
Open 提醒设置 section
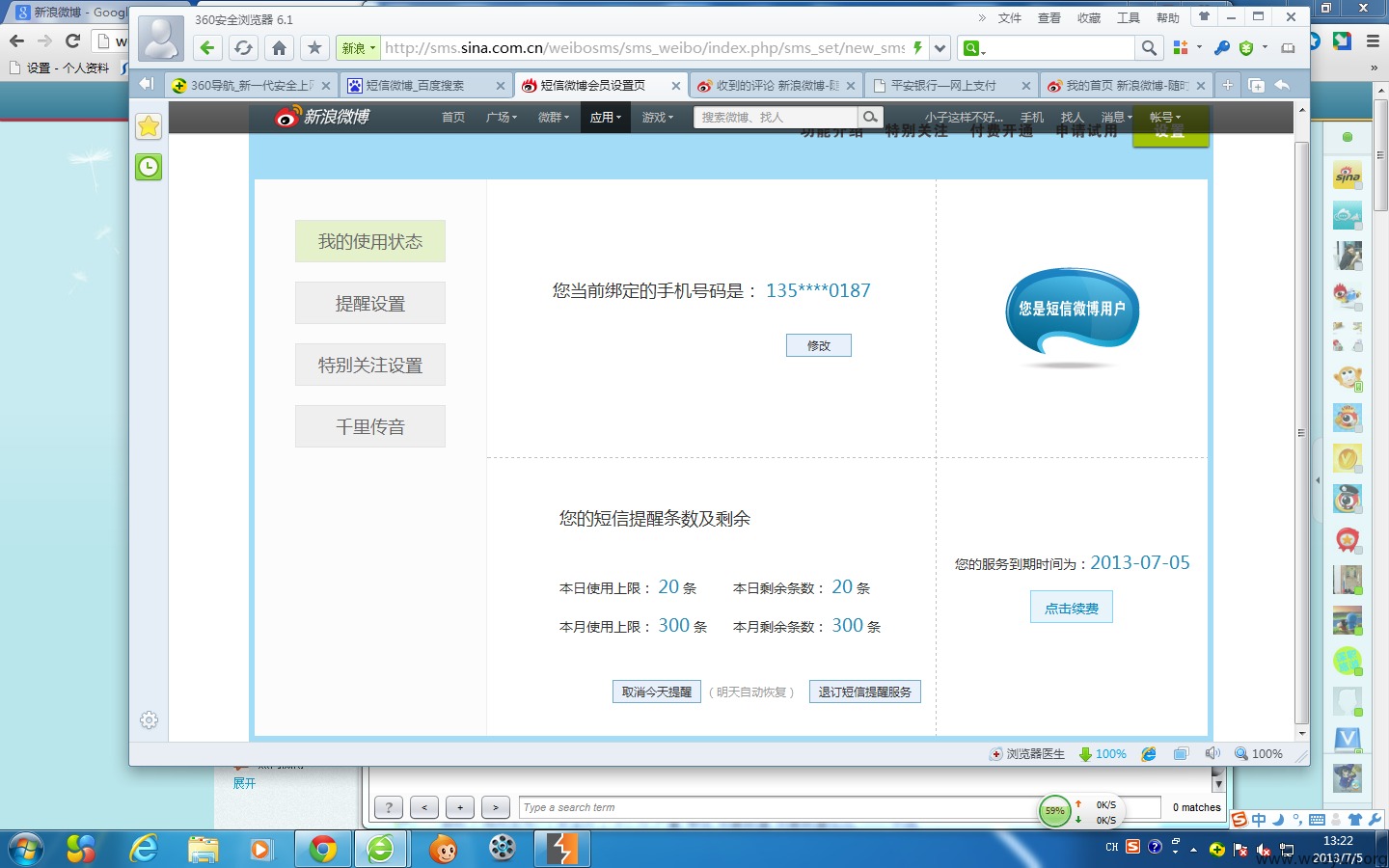370,303
